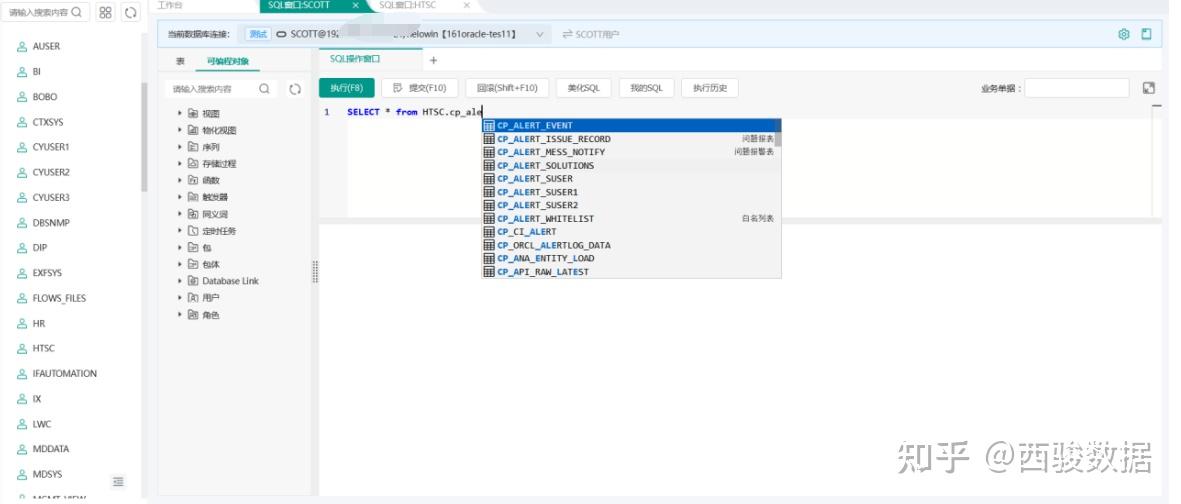Click the 美化SQL button

(584, 88)
